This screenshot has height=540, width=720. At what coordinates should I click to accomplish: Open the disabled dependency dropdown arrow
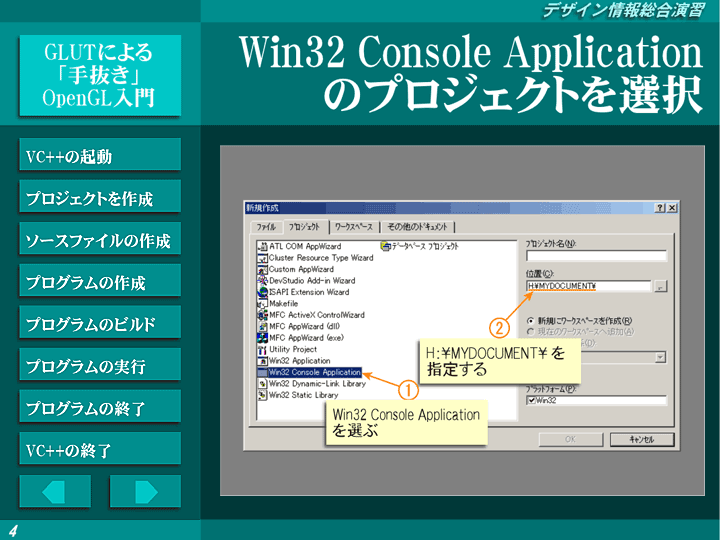(660, 357)
